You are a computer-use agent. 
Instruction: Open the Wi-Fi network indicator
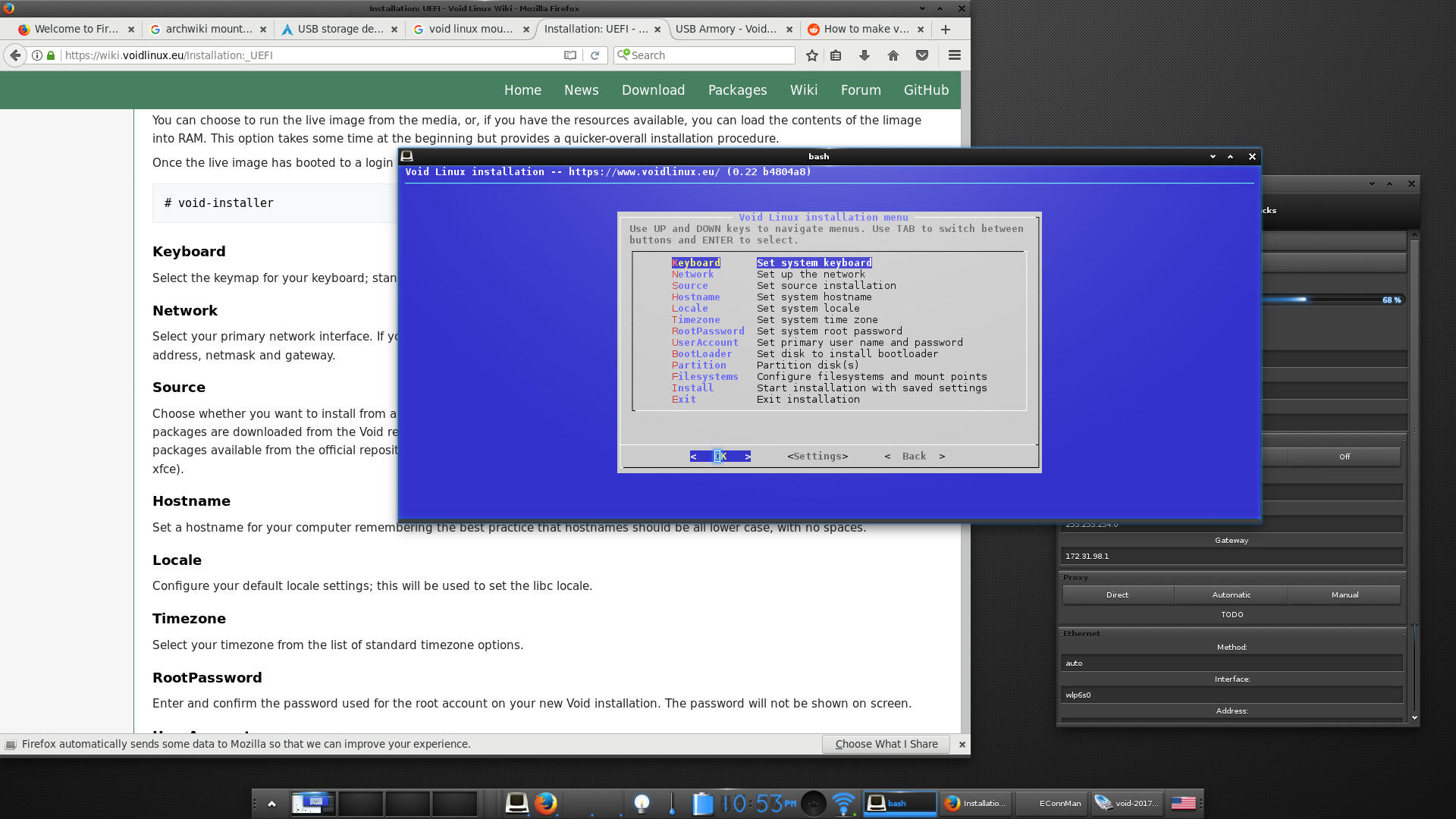tap(843, 803)
